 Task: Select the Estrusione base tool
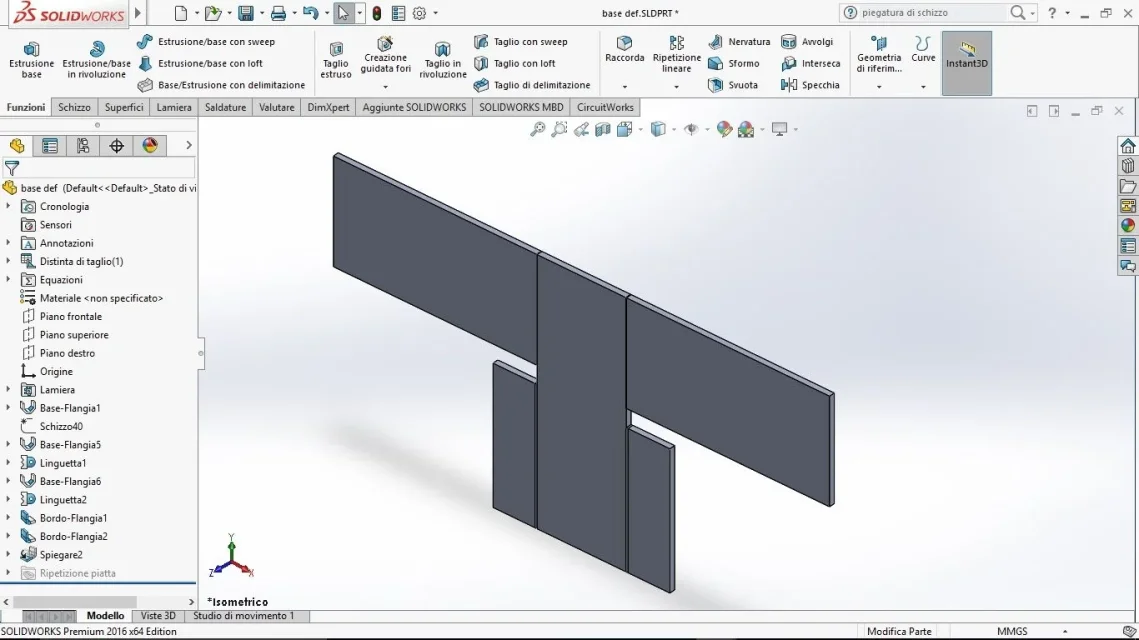(x=31, y=60)
